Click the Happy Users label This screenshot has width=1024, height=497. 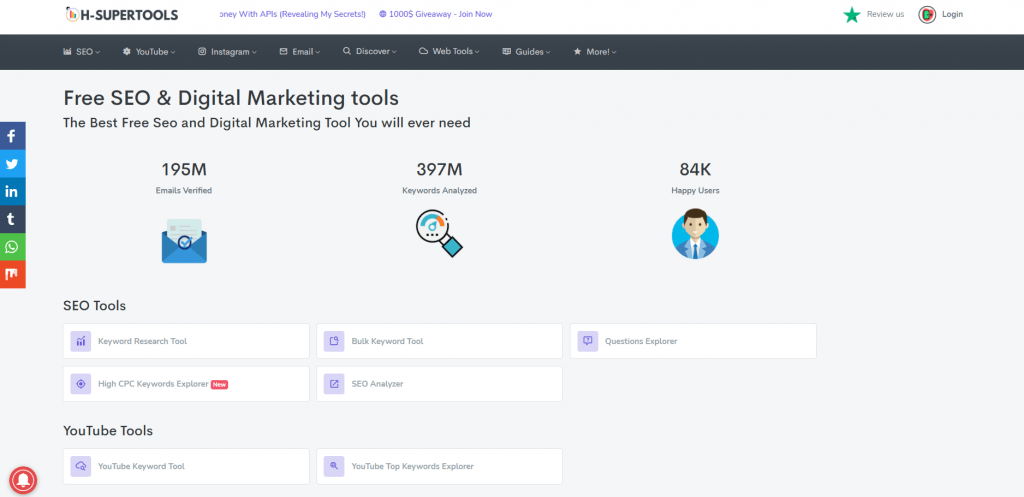[x=696, y=191]
